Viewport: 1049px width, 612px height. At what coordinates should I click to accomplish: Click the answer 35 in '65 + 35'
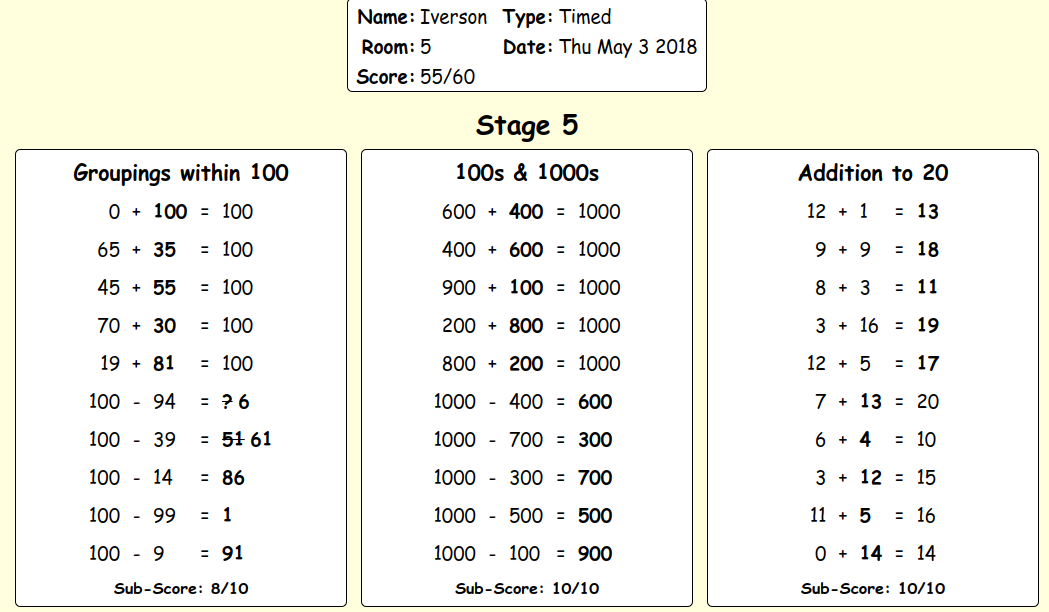(164, 250)
